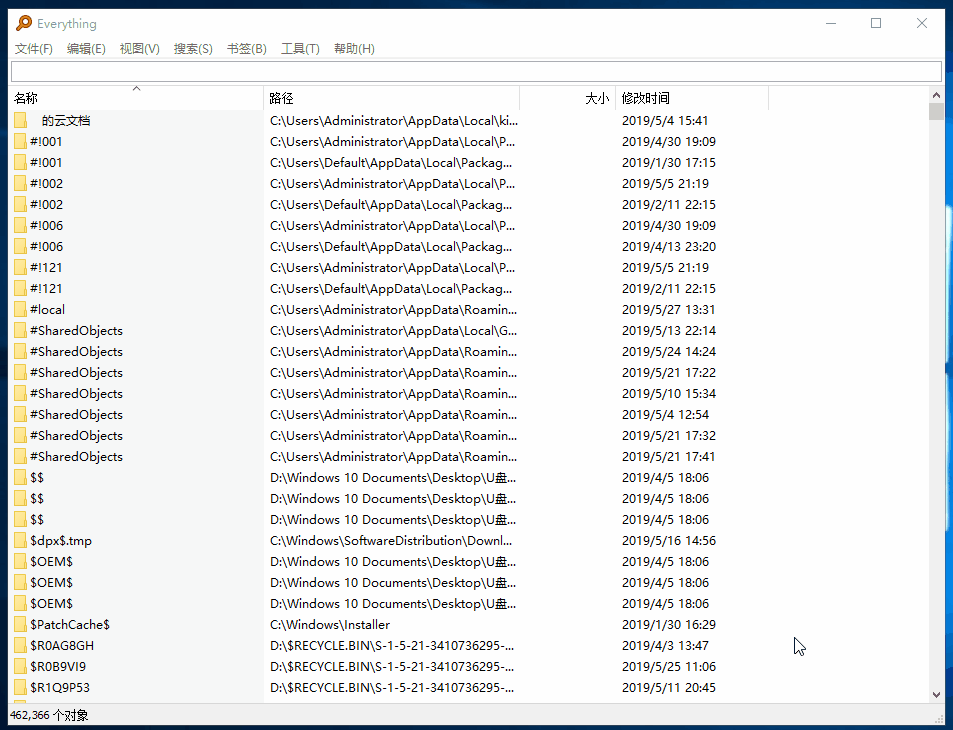Select the #local folder name
Viewport: 953px width, 730px height.
click(x=47, y=309)
